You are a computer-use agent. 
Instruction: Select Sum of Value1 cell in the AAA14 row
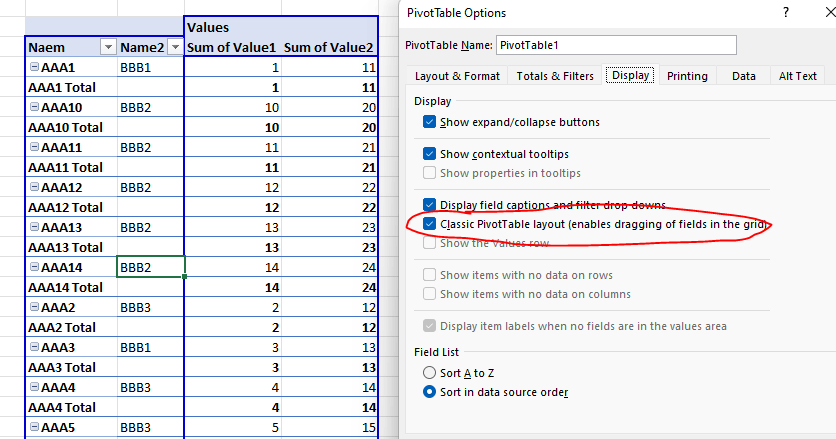coord(233,267)
